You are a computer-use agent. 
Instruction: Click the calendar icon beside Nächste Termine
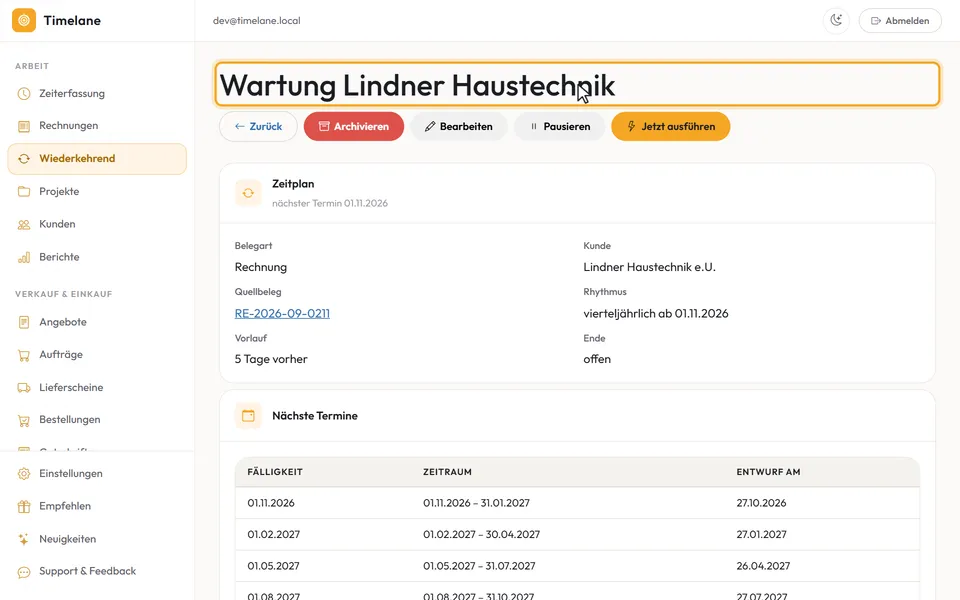tap(248, 416)
